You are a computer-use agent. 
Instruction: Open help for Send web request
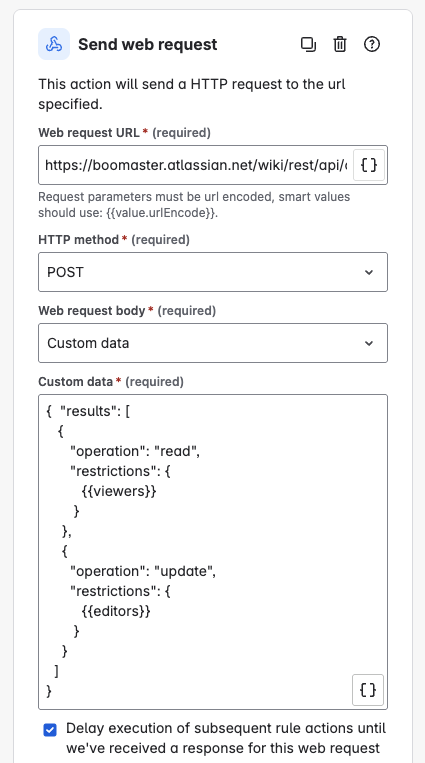click(x=372, y=44)
